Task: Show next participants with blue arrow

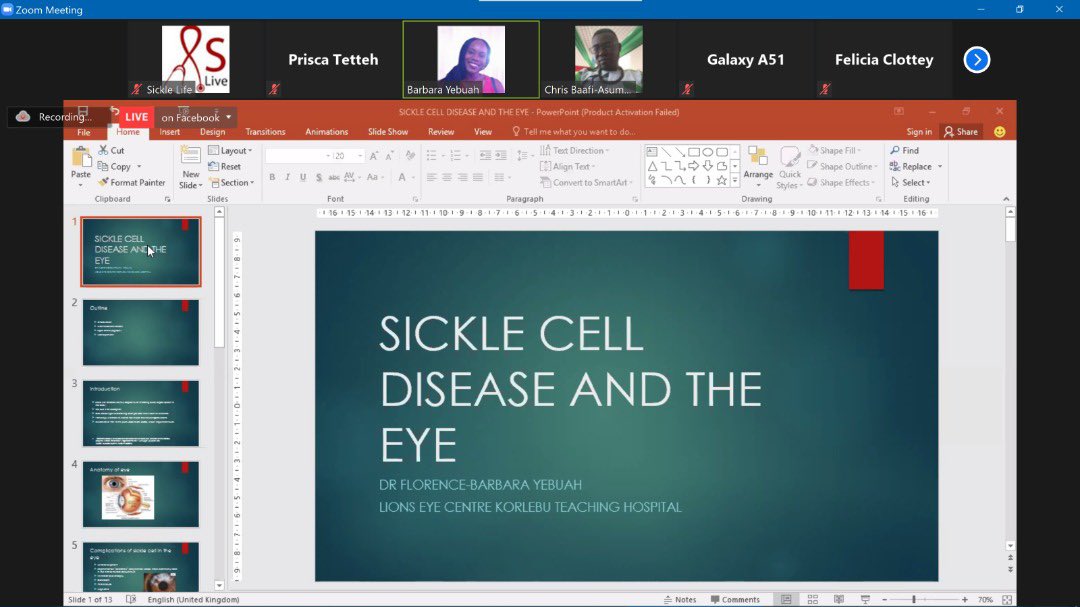Action: [977, 60]
